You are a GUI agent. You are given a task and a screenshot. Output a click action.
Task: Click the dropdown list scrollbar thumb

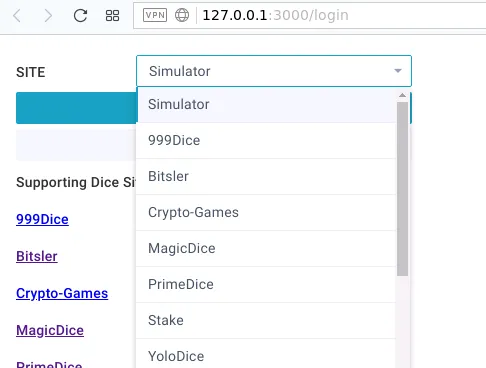pyautogui.click(x=402, y=189)
